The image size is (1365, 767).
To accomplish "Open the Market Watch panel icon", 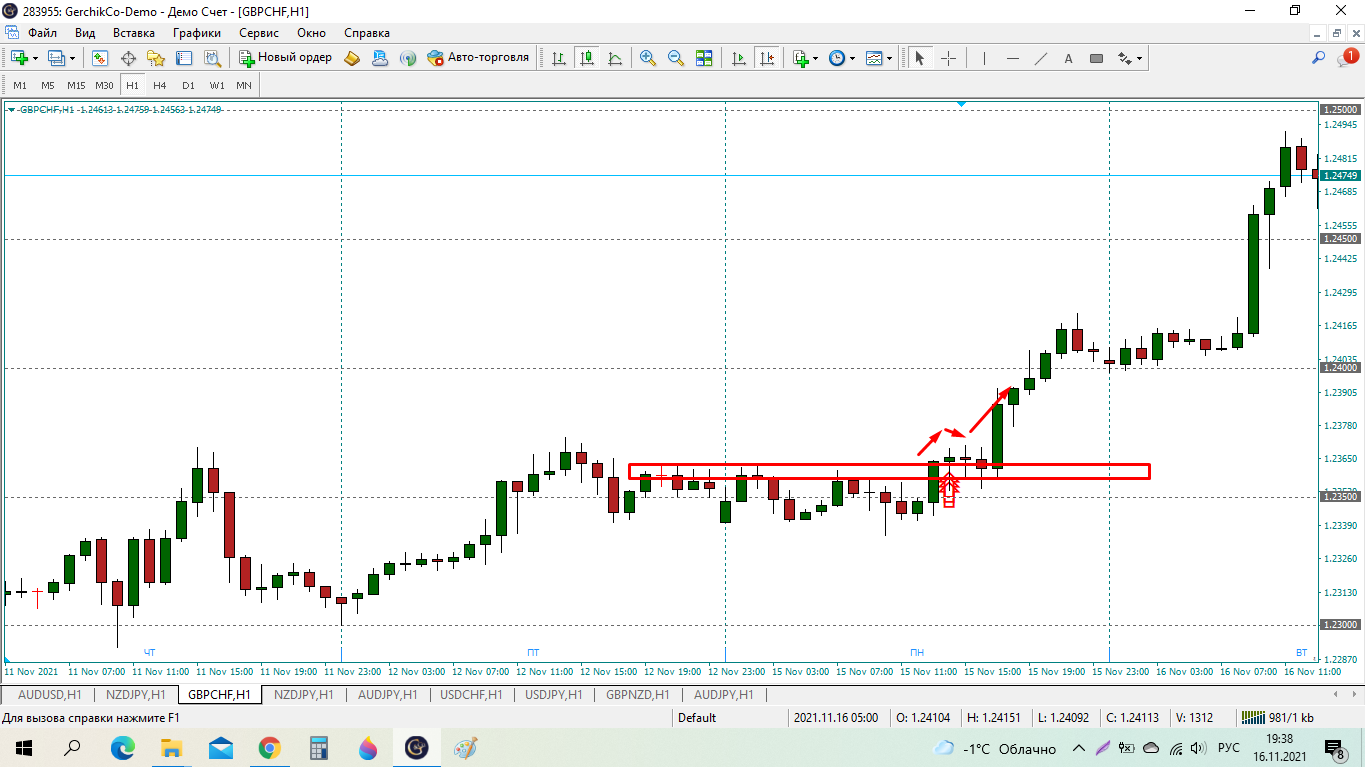I will [x=100, y=58].
